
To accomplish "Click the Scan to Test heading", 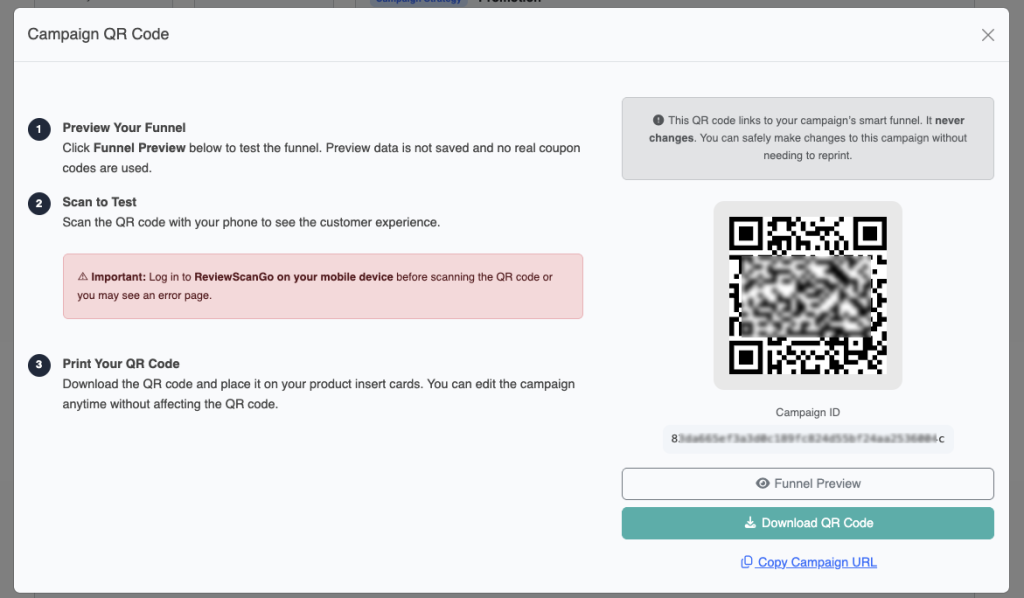I will [x=99, y=202].
